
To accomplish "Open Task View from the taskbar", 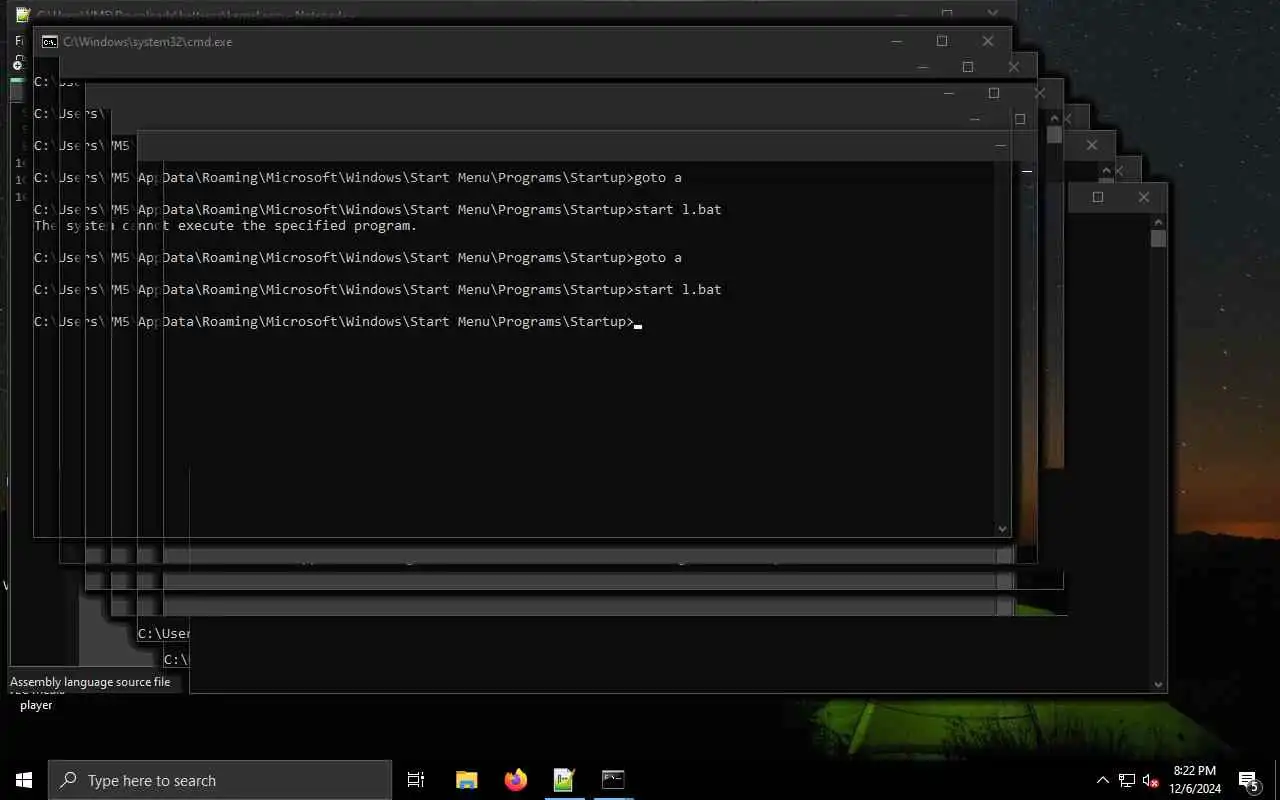I will tap(416, 780).
